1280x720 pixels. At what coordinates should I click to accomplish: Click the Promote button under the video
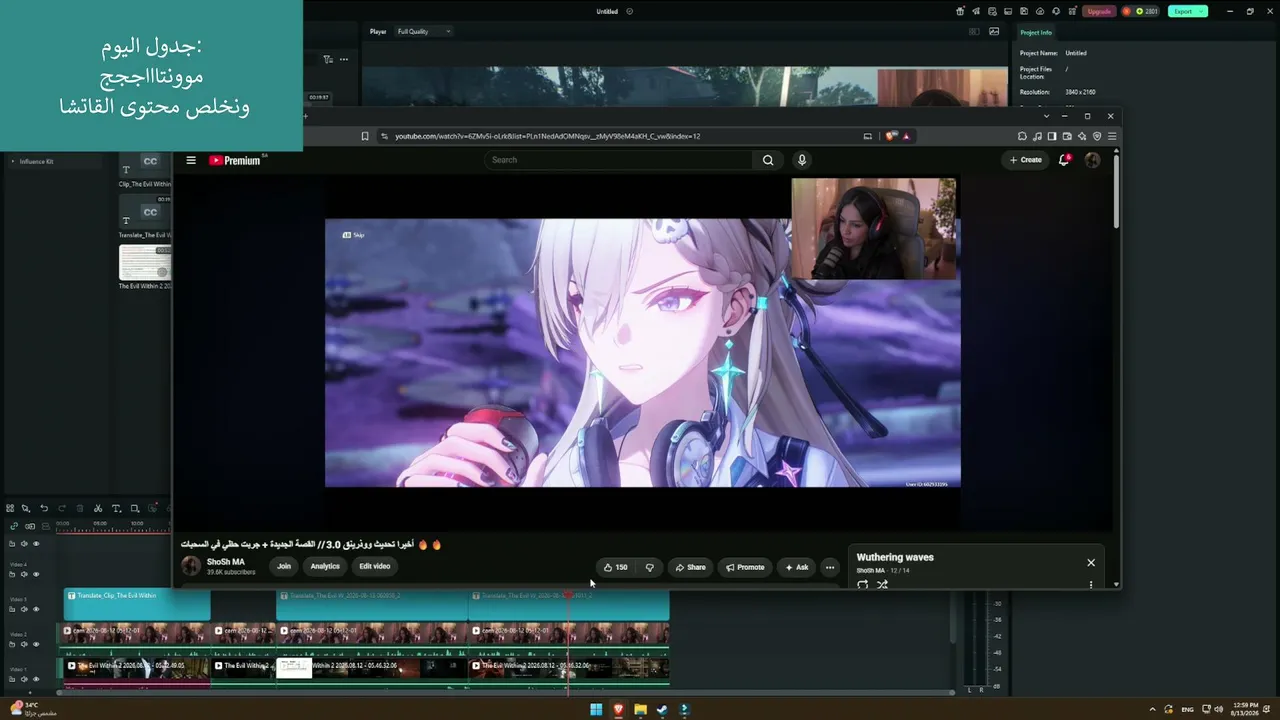tap(745, 567)
